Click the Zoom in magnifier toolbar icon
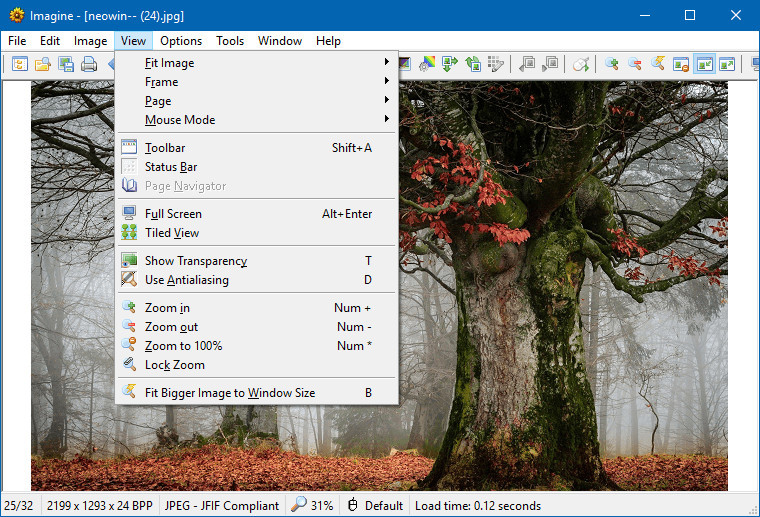The width and height of the screenshot is (760, 517). click(612, 64)
